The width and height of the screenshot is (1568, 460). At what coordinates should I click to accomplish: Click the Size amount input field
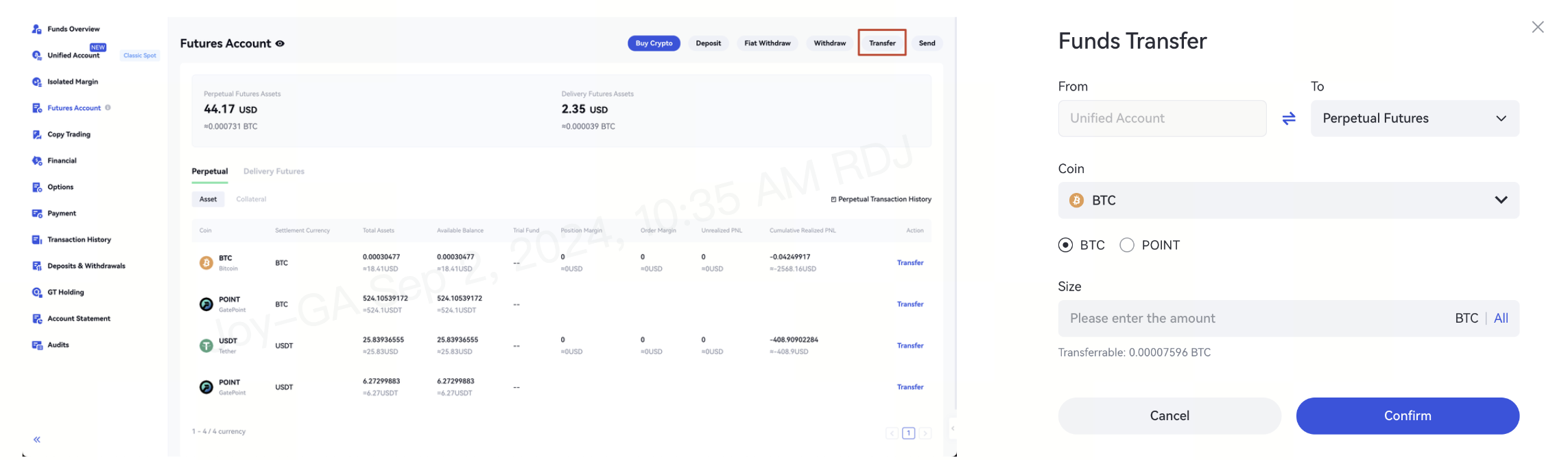tap(1248, 319)
